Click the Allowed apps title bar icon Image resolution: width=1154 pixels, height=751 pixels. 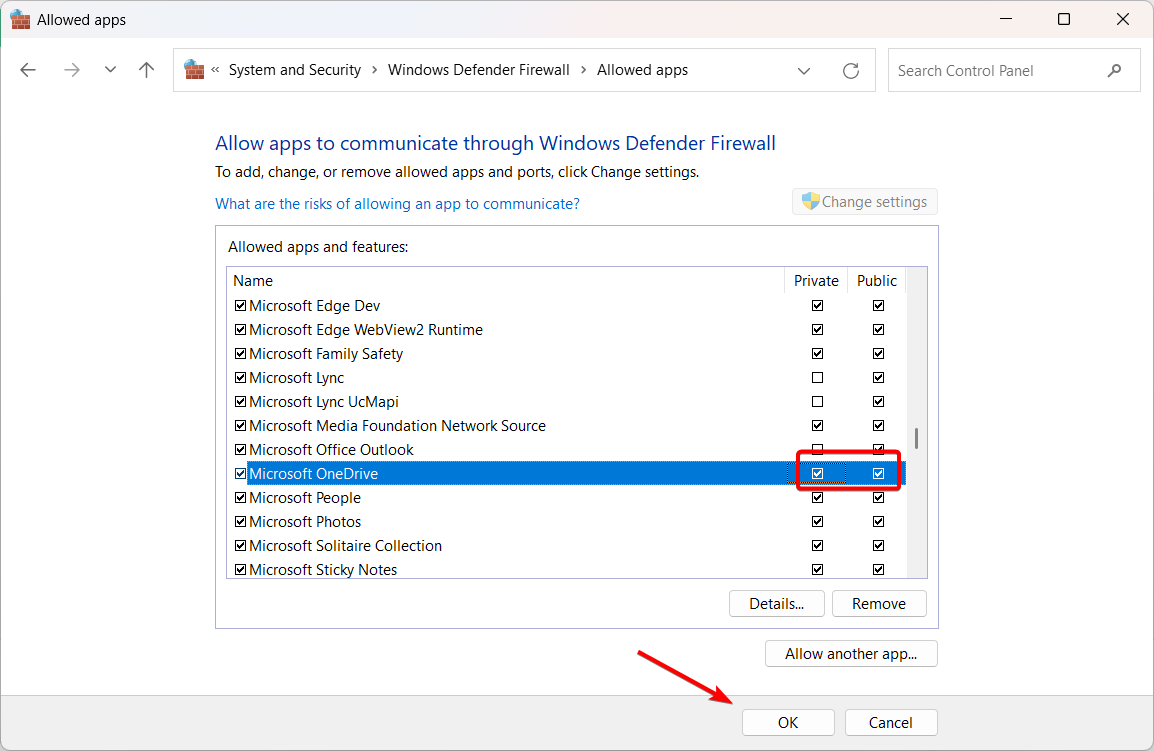[20, 19]
